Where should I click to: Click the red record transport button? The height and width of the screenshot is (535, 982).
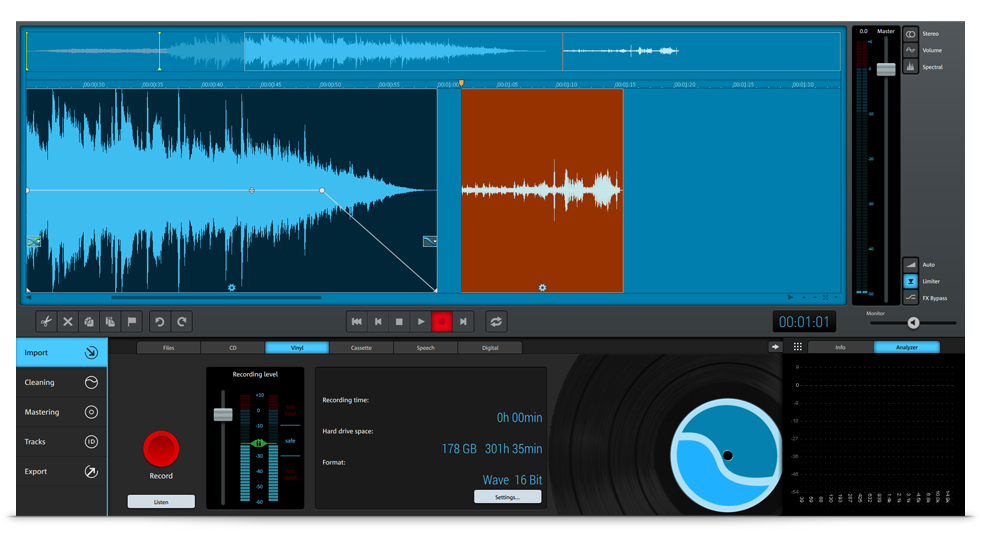coord(441,322)
